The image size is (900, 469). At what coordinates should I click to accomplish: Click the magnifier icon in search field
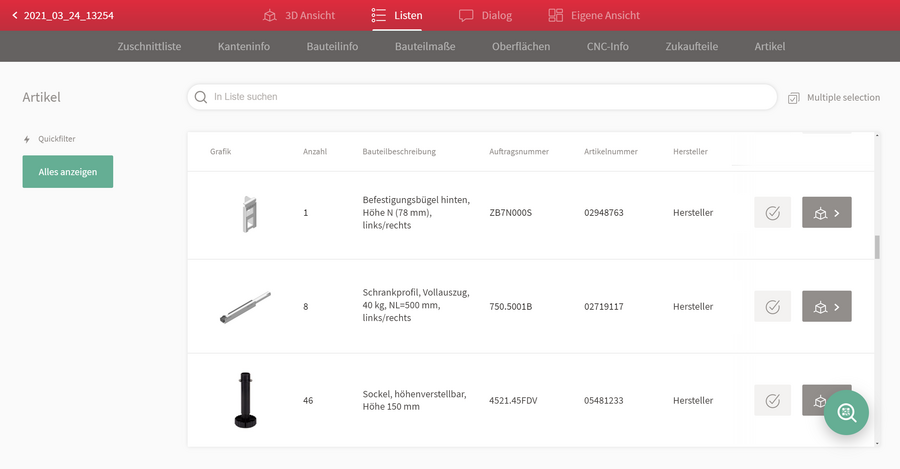(200, 97)
